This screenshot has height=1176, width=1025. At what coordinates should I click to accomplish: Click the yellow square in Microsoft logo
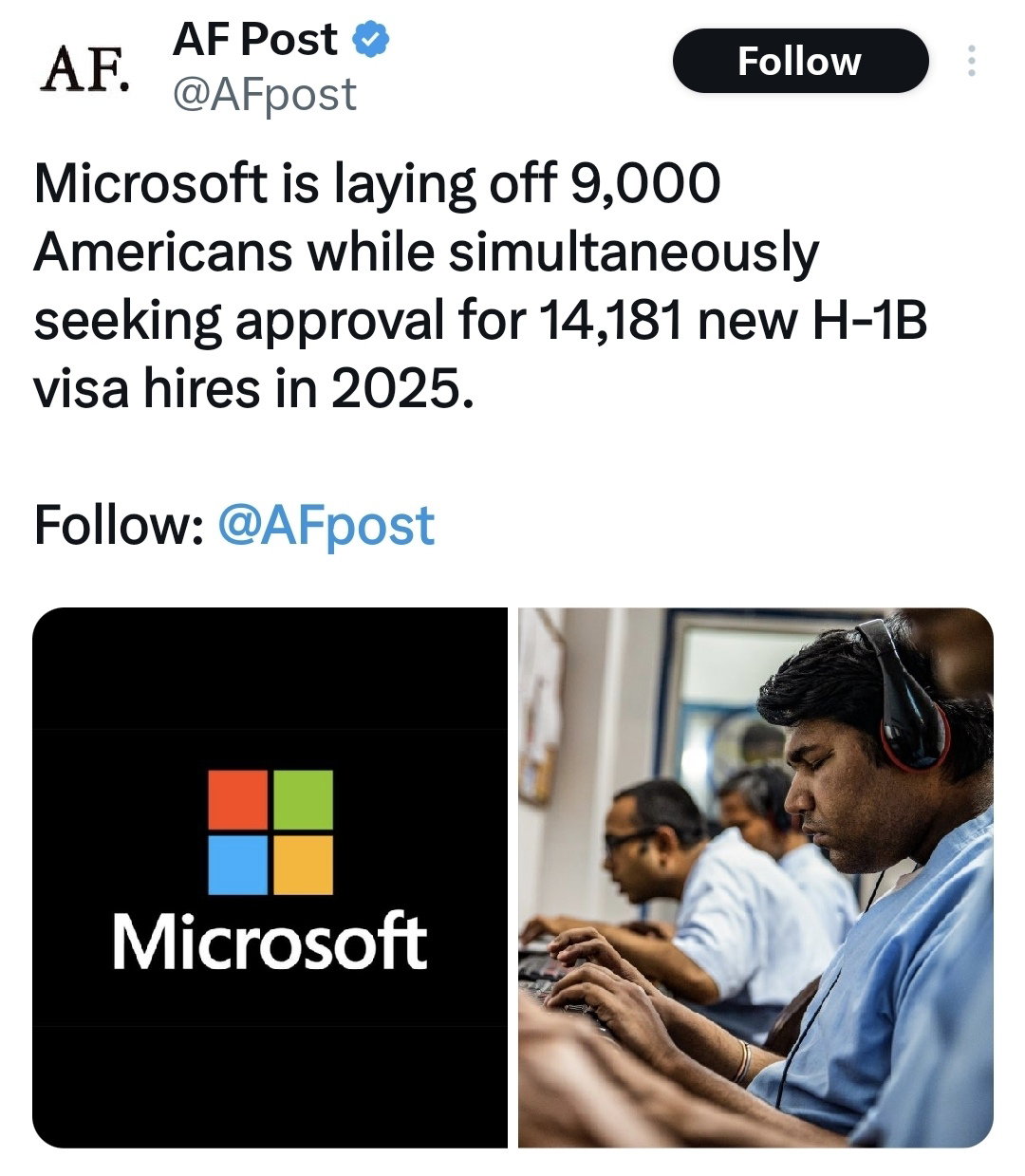click(303, 865)
